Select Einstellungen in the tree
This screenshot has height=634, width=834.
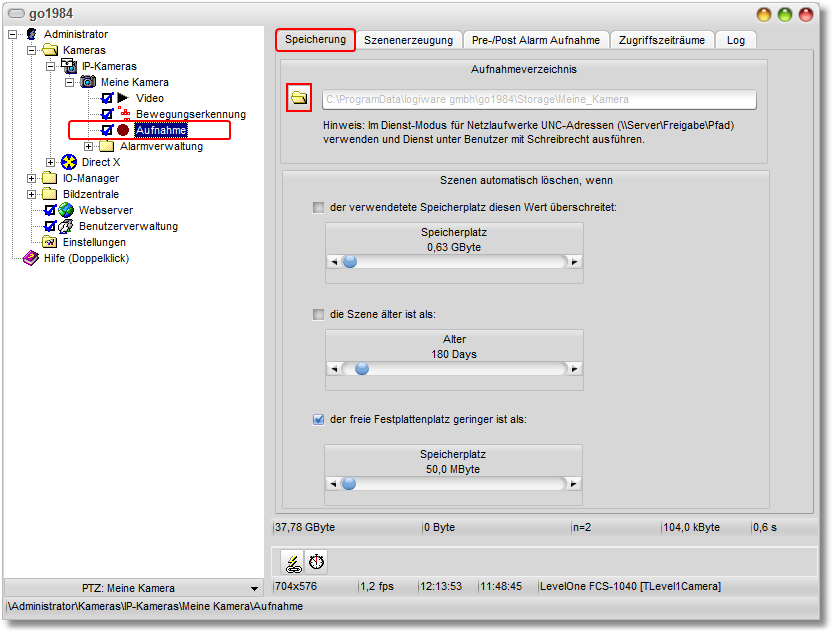94,242
